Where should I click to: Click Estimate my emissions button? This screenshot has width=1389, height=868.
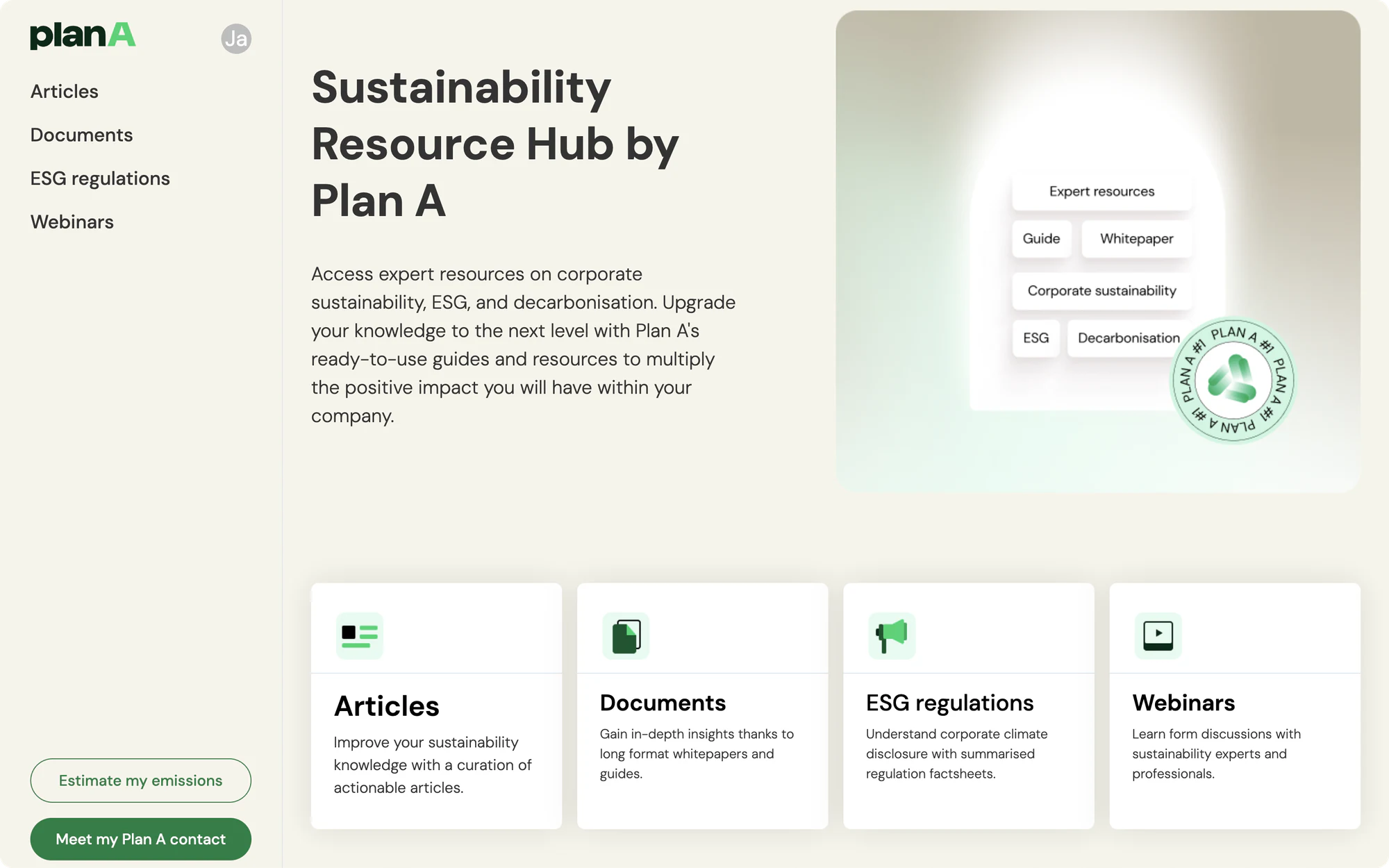pos(140,781)
